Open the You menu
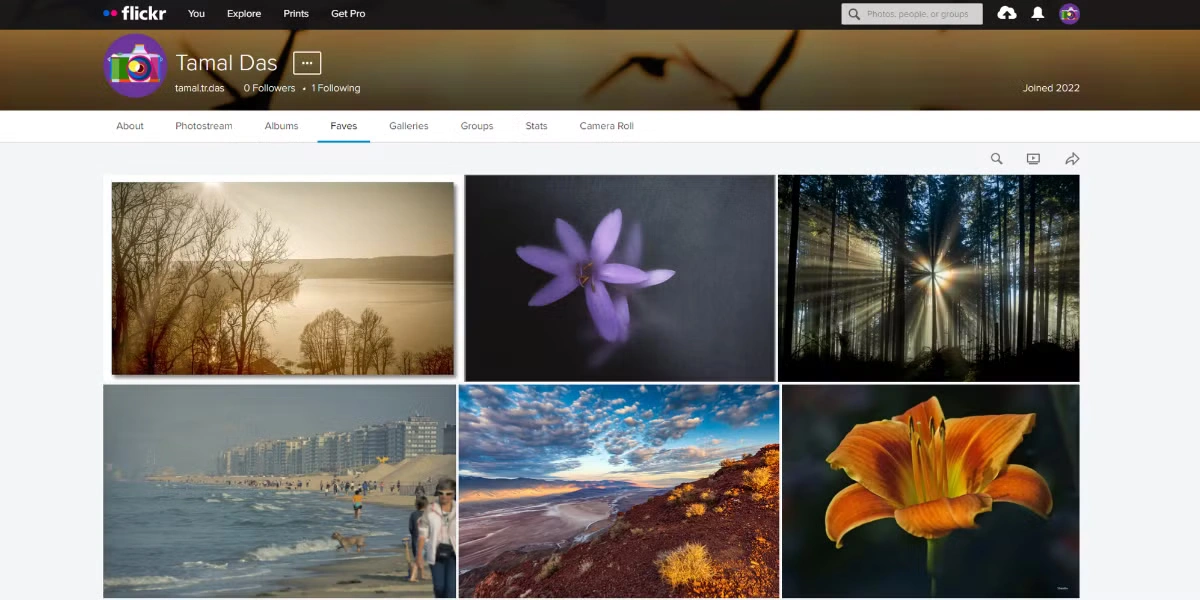This screenshot has width=1200, height=600. pyautogui.click(x=196, y=13)
